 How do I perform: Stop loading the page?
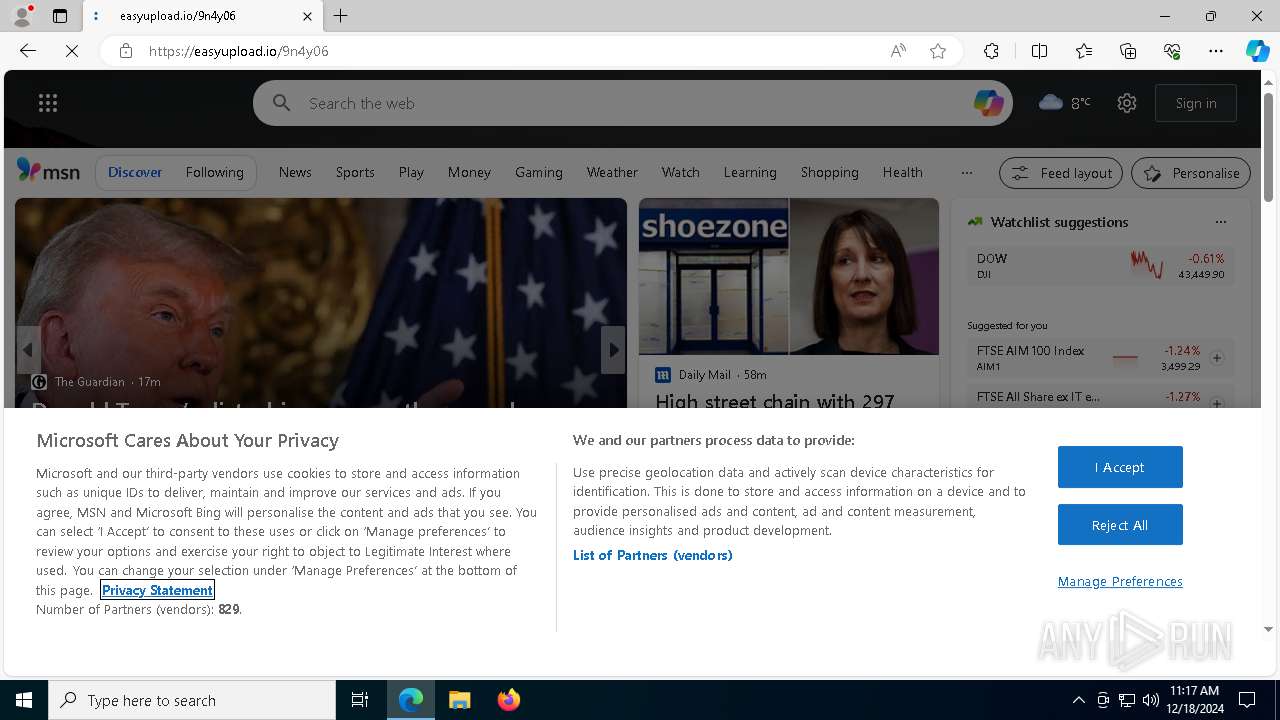(72, 51)
